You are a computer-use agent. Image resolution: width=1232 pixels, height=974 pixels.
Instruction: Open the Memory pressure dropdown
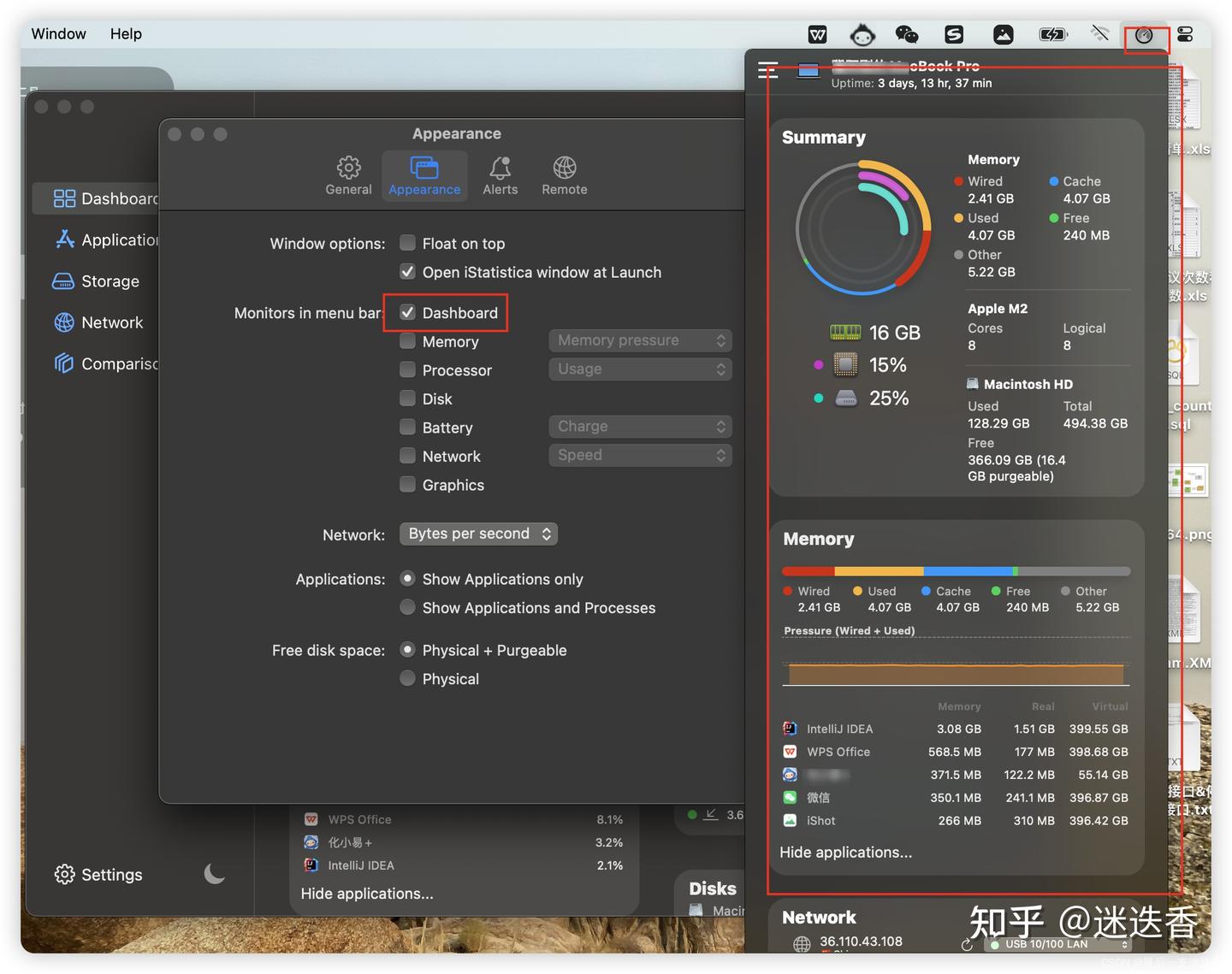tap(639, 339)
